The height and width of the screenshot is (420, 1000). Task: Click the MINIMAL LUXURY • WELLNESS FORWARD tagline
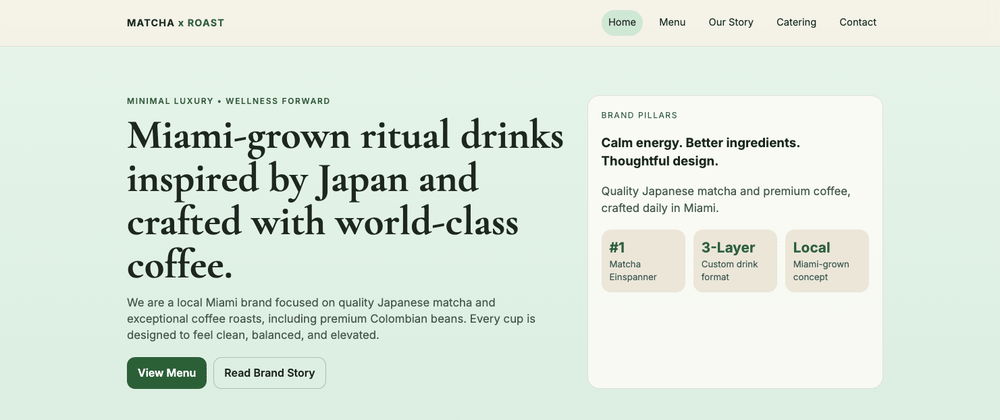(228, 101)
